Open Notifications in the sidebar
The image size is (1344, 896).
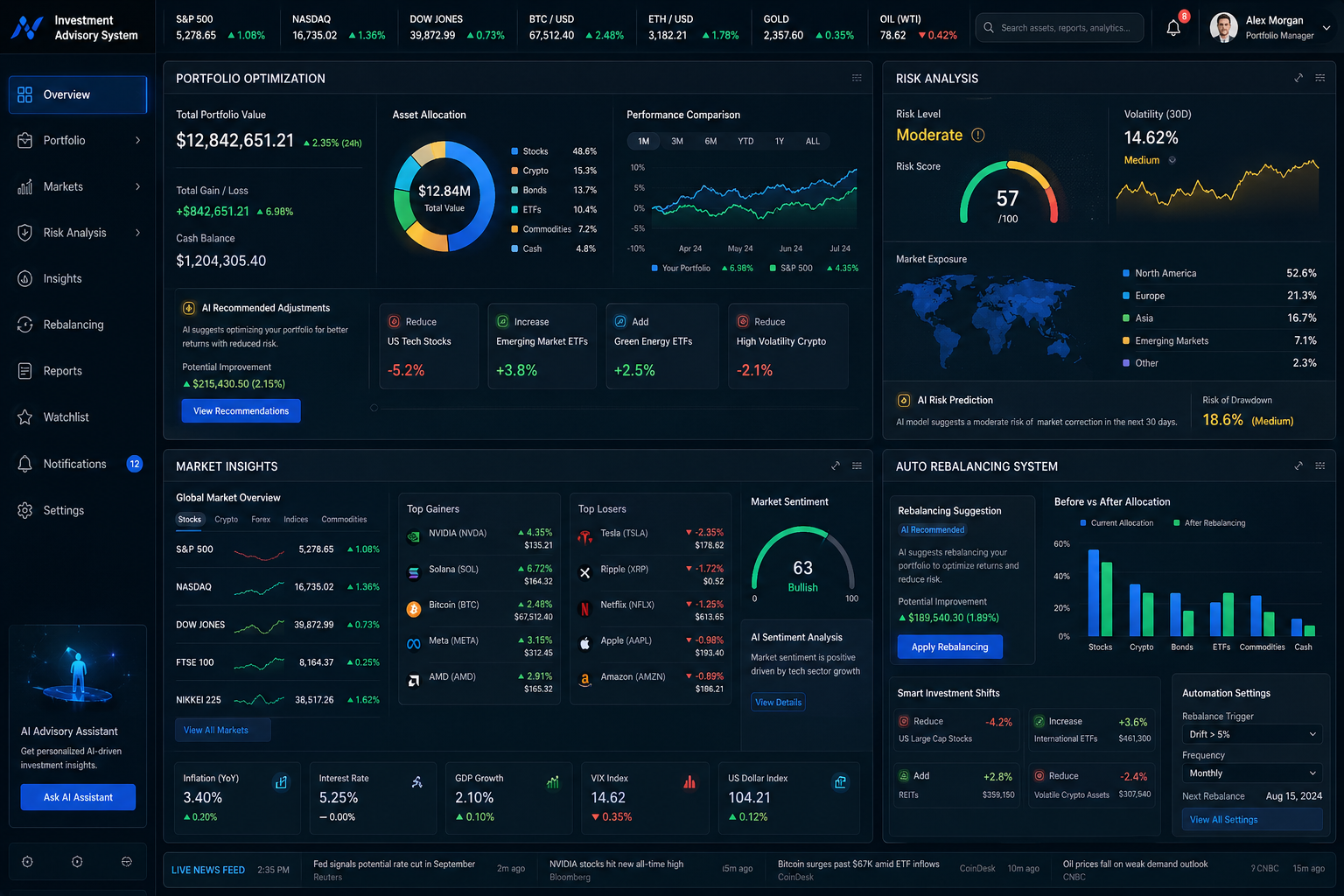point(78,464)
